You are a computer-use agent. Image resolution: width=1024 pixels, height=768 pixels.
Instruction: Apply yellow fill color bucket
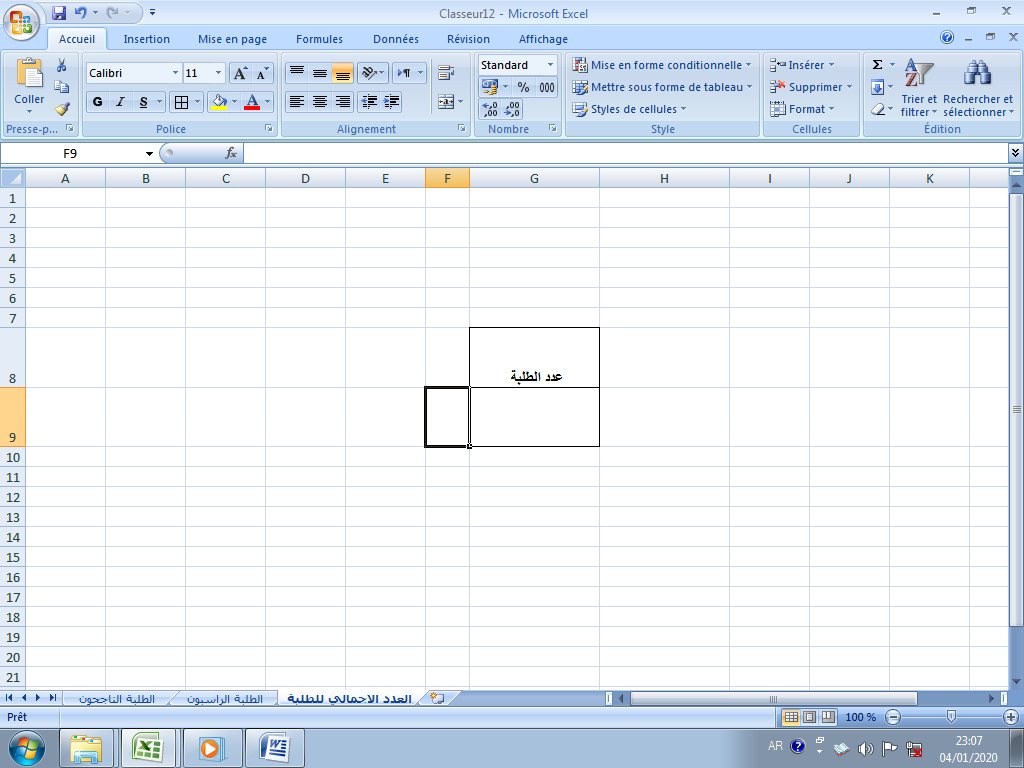[x=219, y=102]
